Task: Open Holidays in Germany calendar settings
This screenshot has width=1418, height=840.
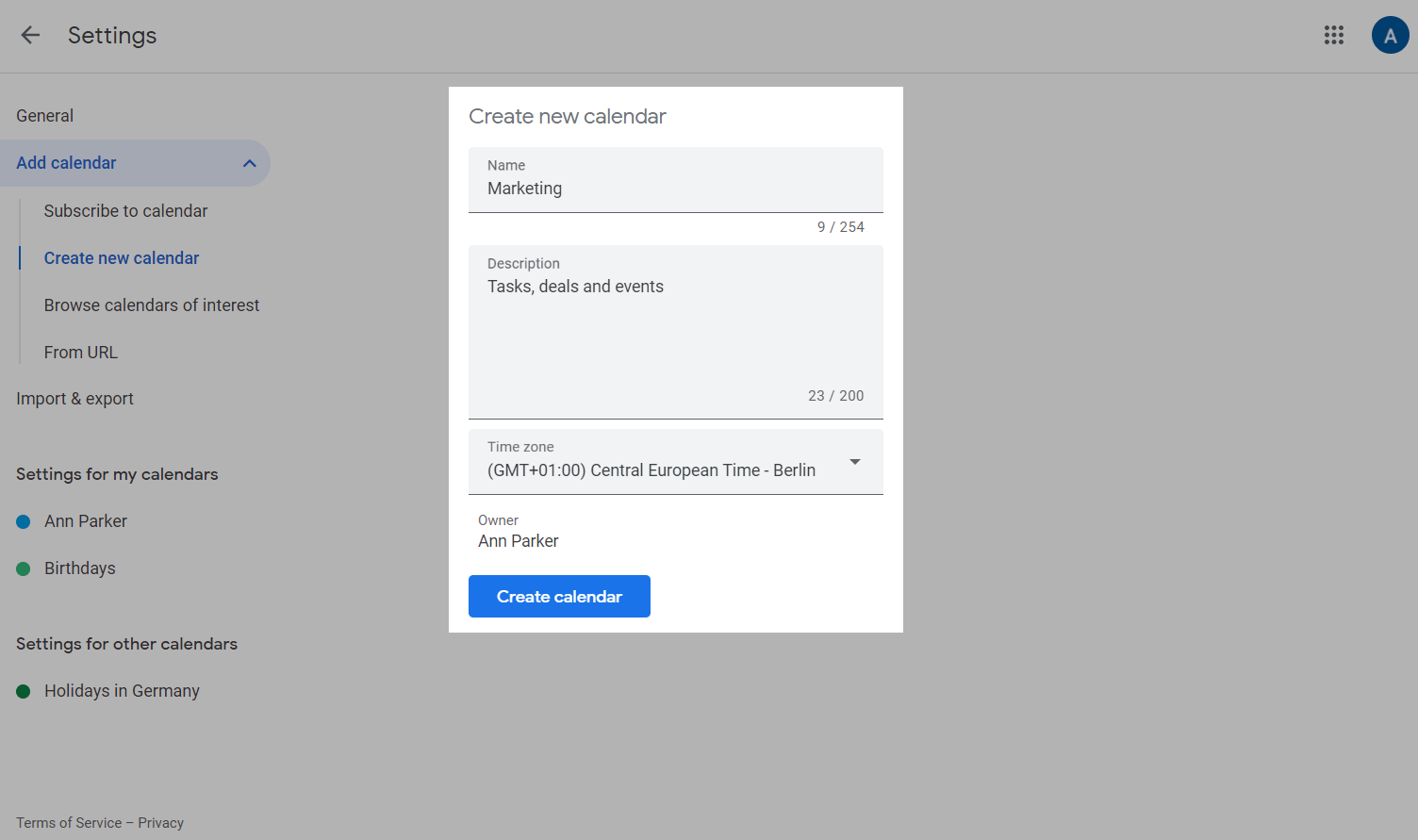Action: 122,691
